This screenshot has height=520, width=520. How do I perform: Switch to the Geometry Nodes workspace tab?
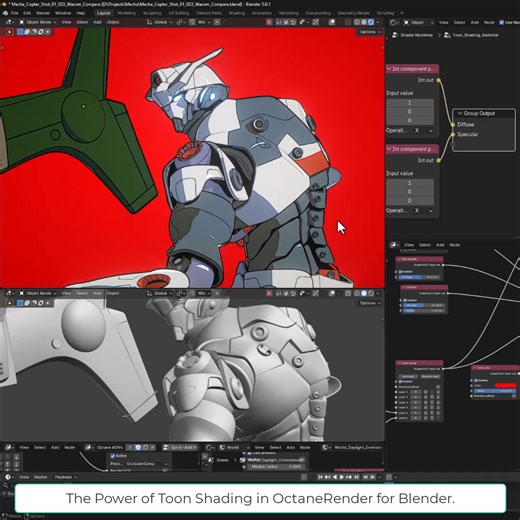coord(354,13)
